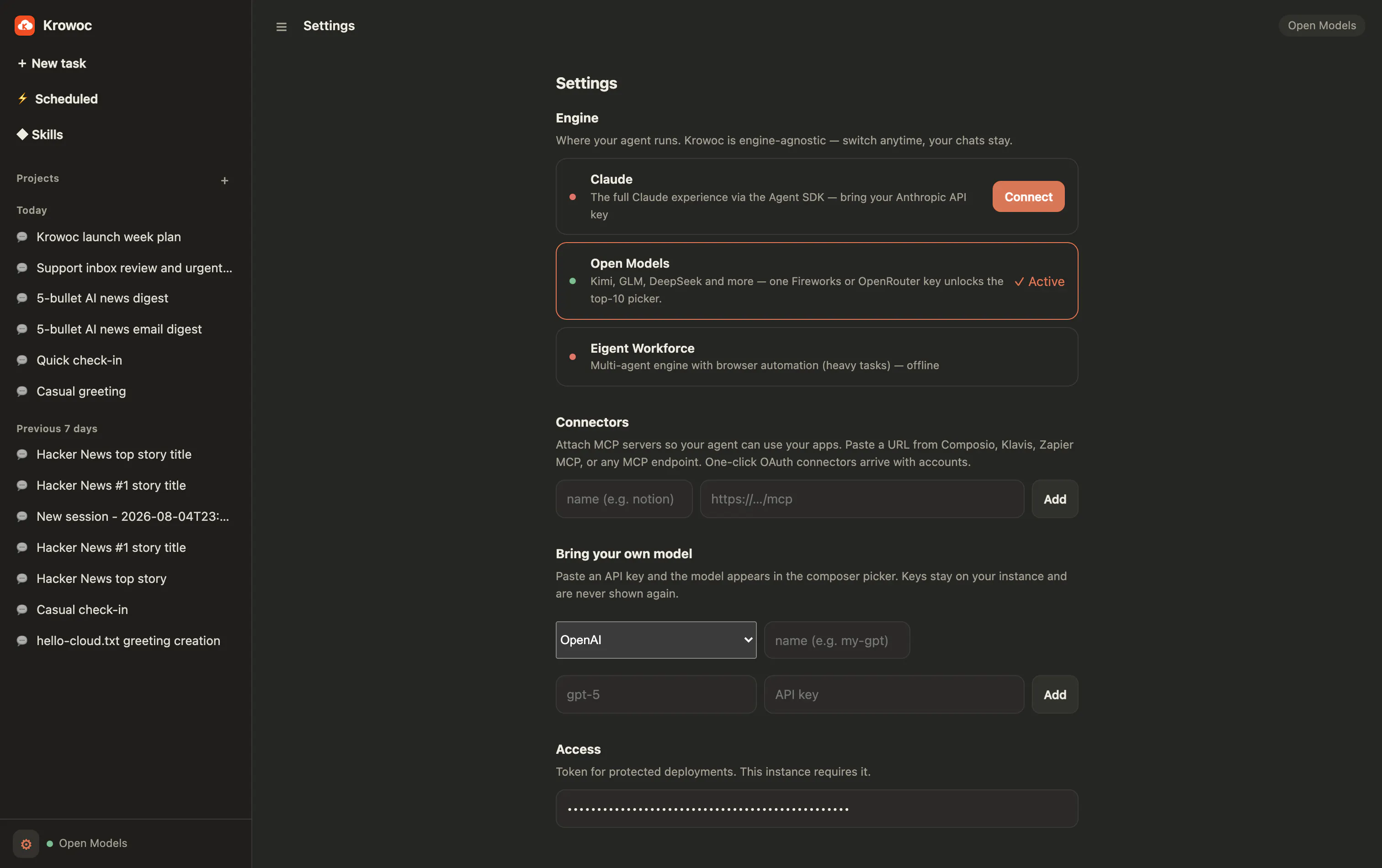
Task: Click chat icon beside Casual greeting
Action: tap(22, 391)
